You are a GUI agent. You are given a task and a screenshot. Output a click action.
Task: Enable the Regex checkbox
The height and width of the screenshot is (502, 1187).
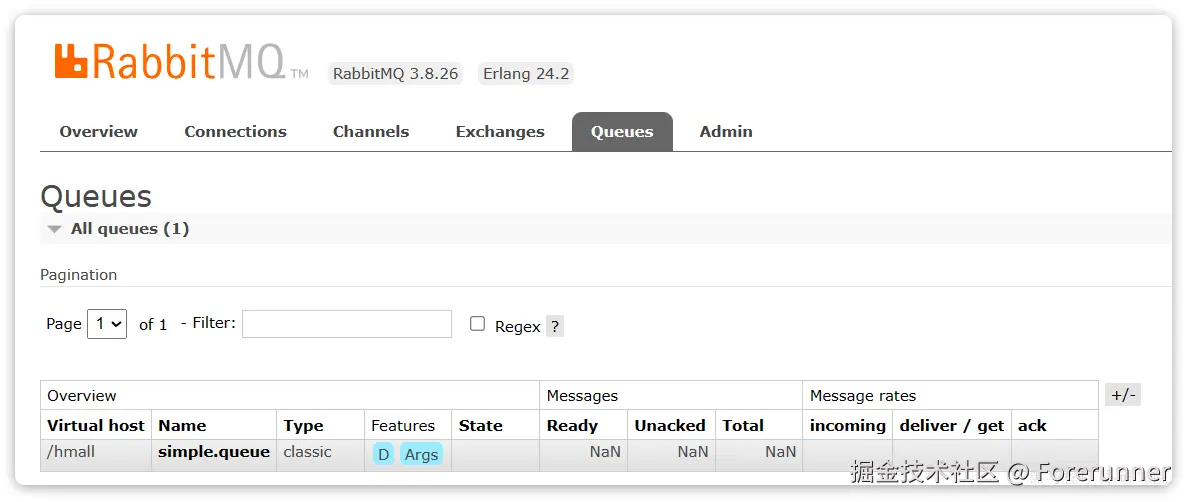[x=478, y=324]
